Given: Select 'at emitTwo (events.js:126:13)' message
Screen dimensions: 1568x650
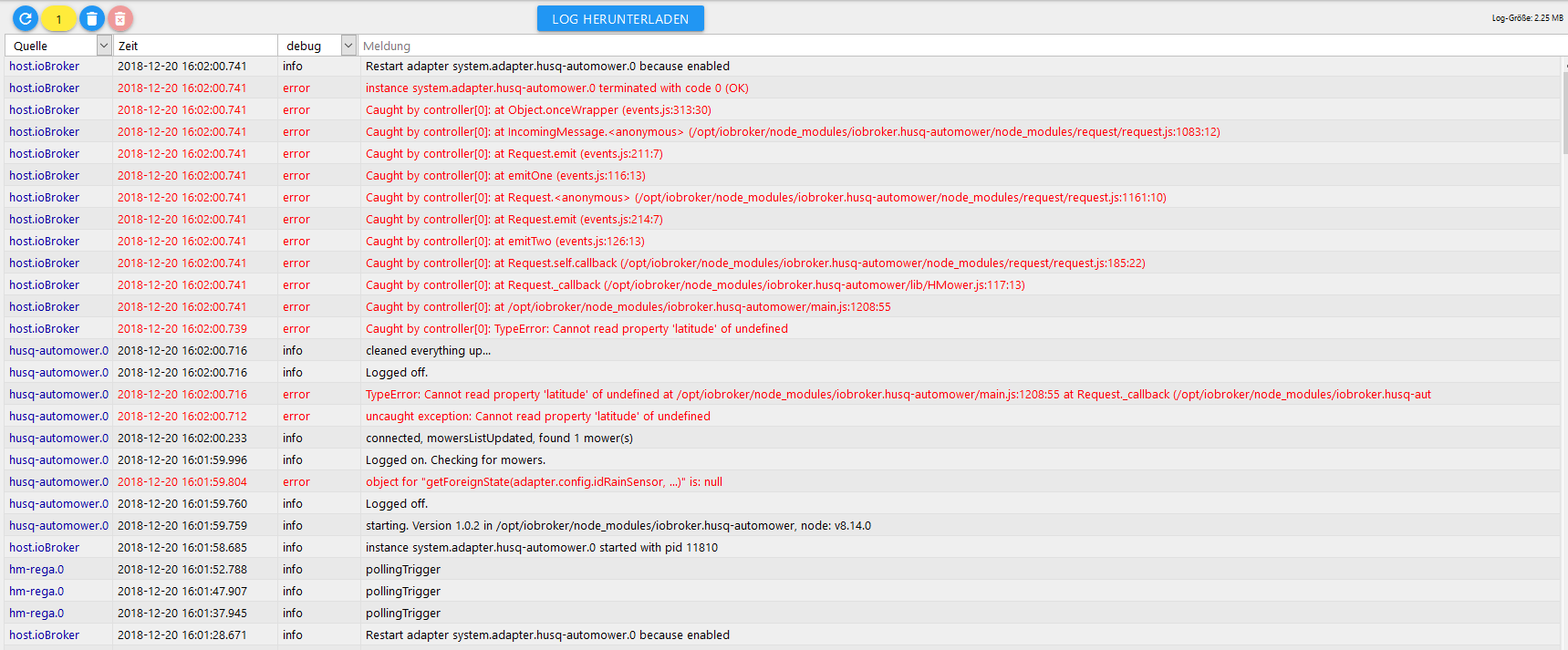Looking at the screenshot, I should tap(505, 242).
